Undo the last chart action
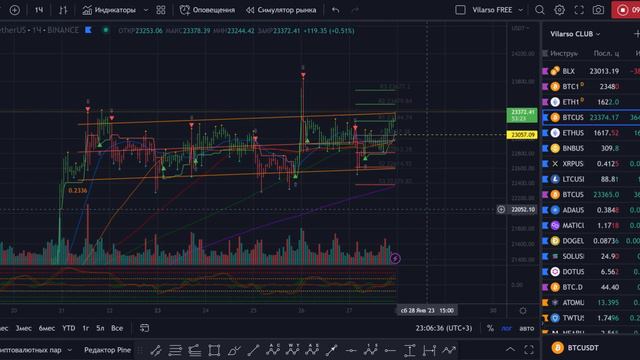This screenshot has height=360, width=640. click(x=336, y=10)
